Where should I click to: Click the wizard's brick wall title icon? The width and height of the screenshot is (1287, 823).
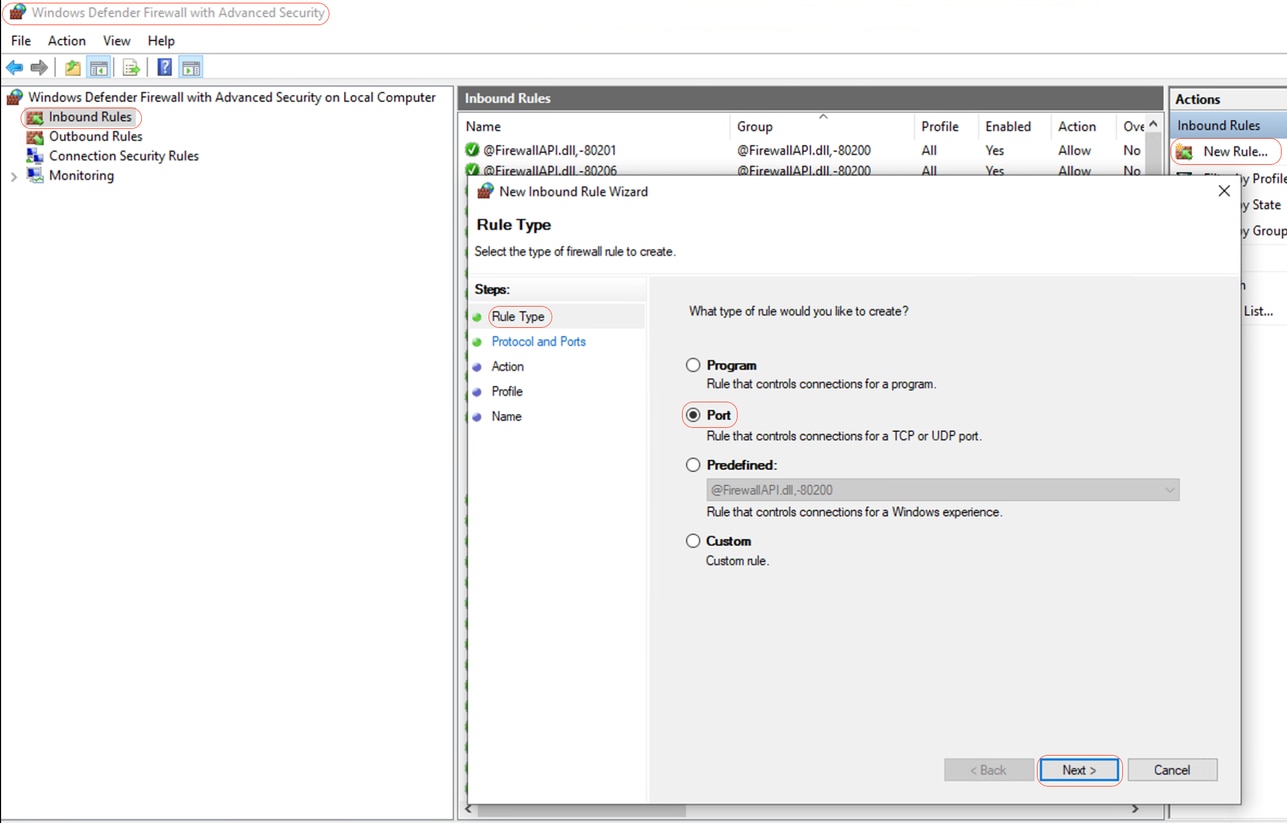(485, 191)
